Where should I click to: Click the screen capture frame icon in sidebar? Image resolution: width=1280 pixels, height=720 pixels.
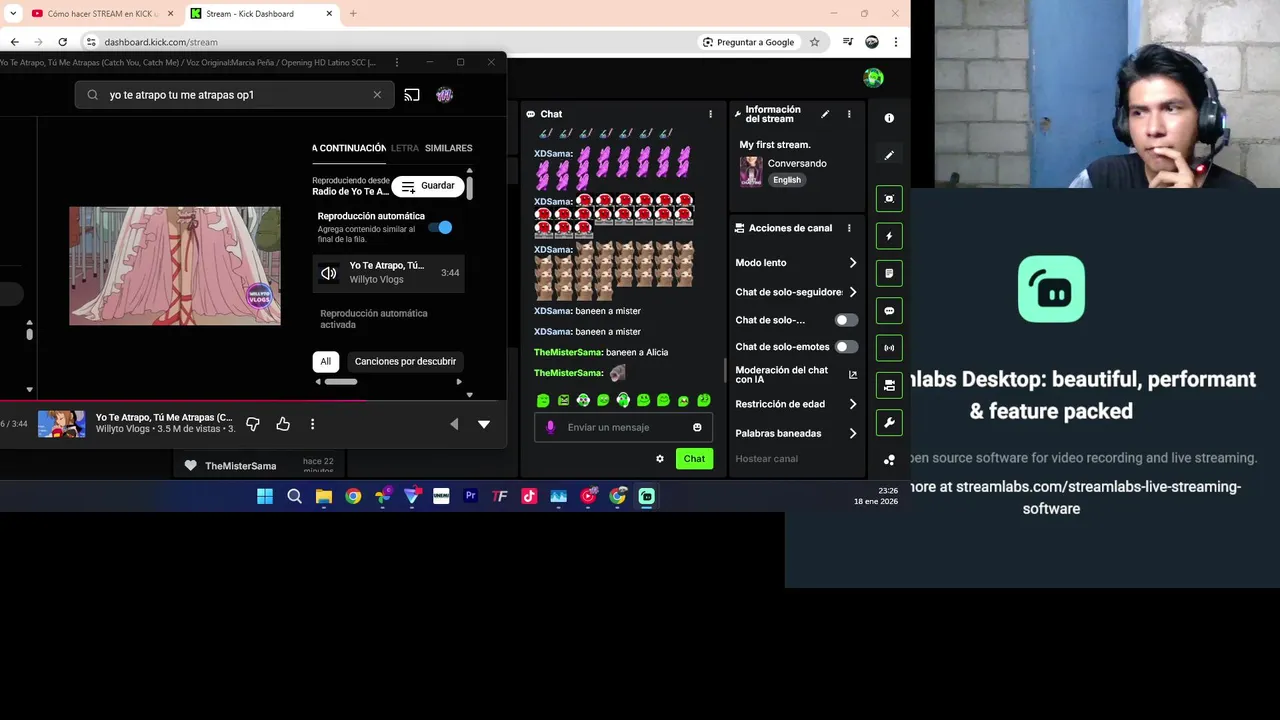click(x=889, y=198)
